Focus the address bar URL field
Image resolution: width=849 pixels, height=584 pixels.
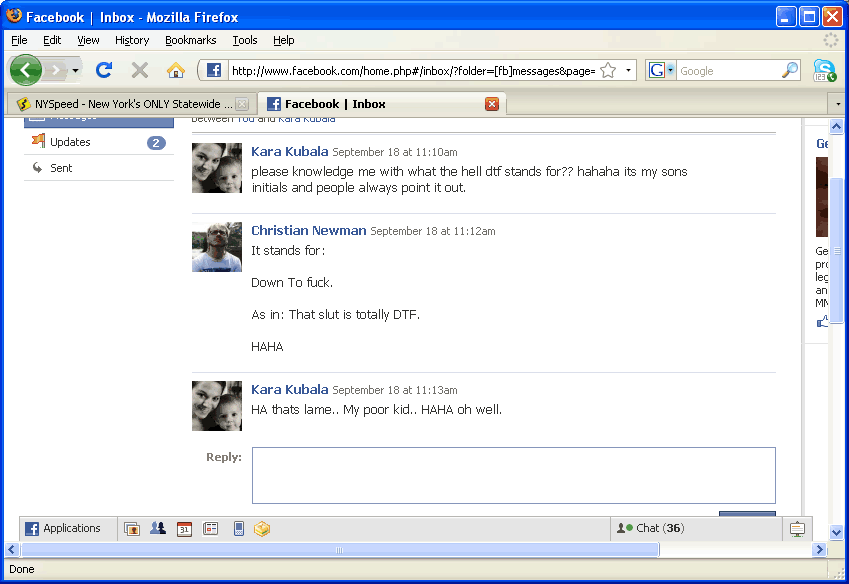click(414, 71)
